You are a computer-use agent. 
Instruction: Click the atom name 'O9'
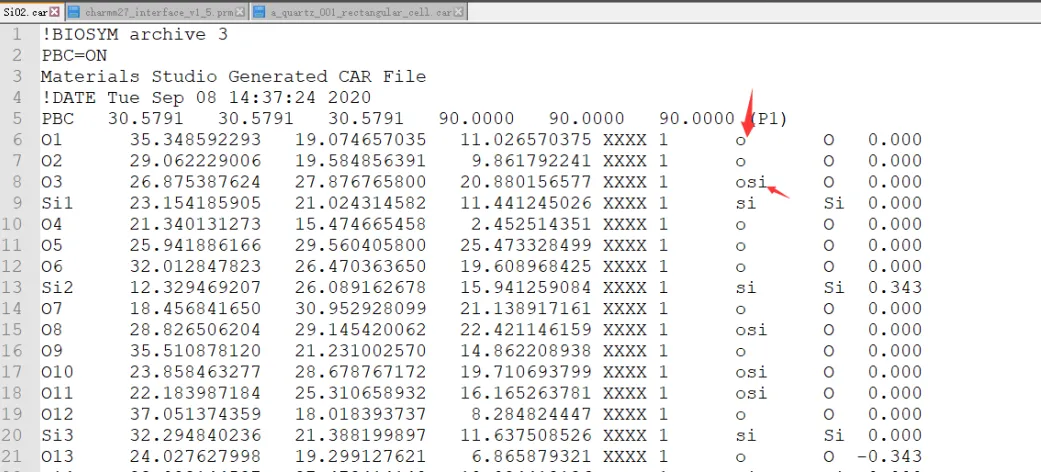click(x=52, y=352)
